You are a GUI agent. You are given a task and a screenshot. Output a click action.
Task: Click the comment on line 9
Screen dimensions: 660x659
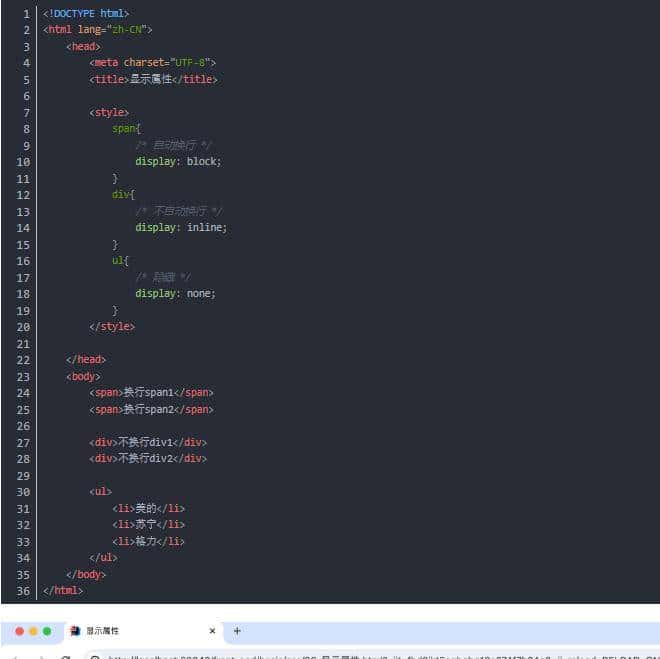[x=173, y=146]
